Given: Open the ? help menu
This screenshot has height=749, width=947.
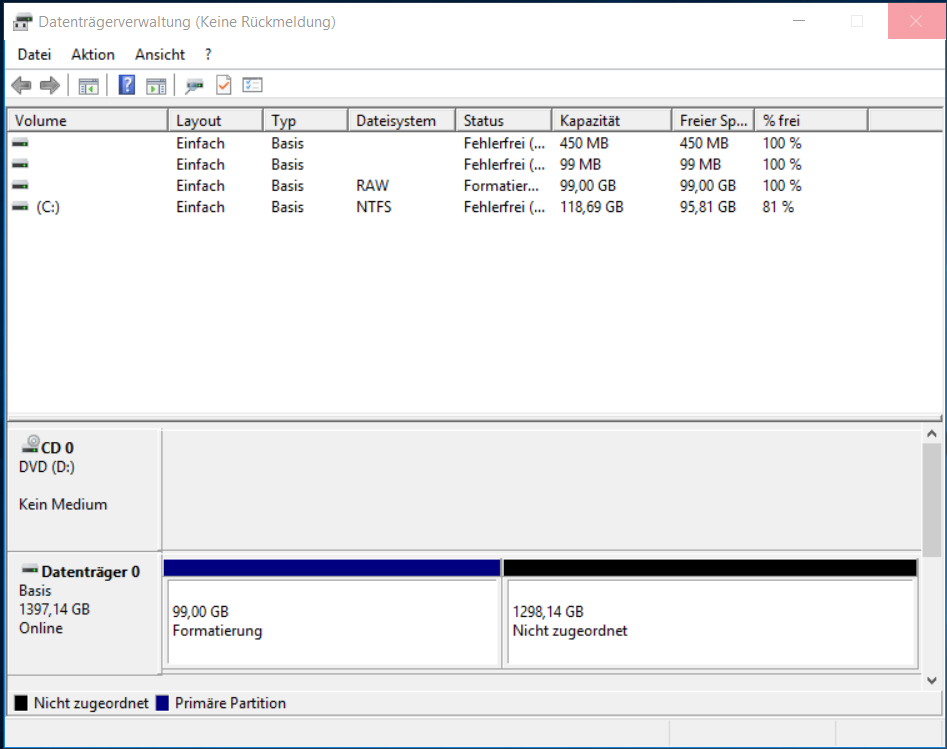Looking at the screenshot, I should coord(208,54).
